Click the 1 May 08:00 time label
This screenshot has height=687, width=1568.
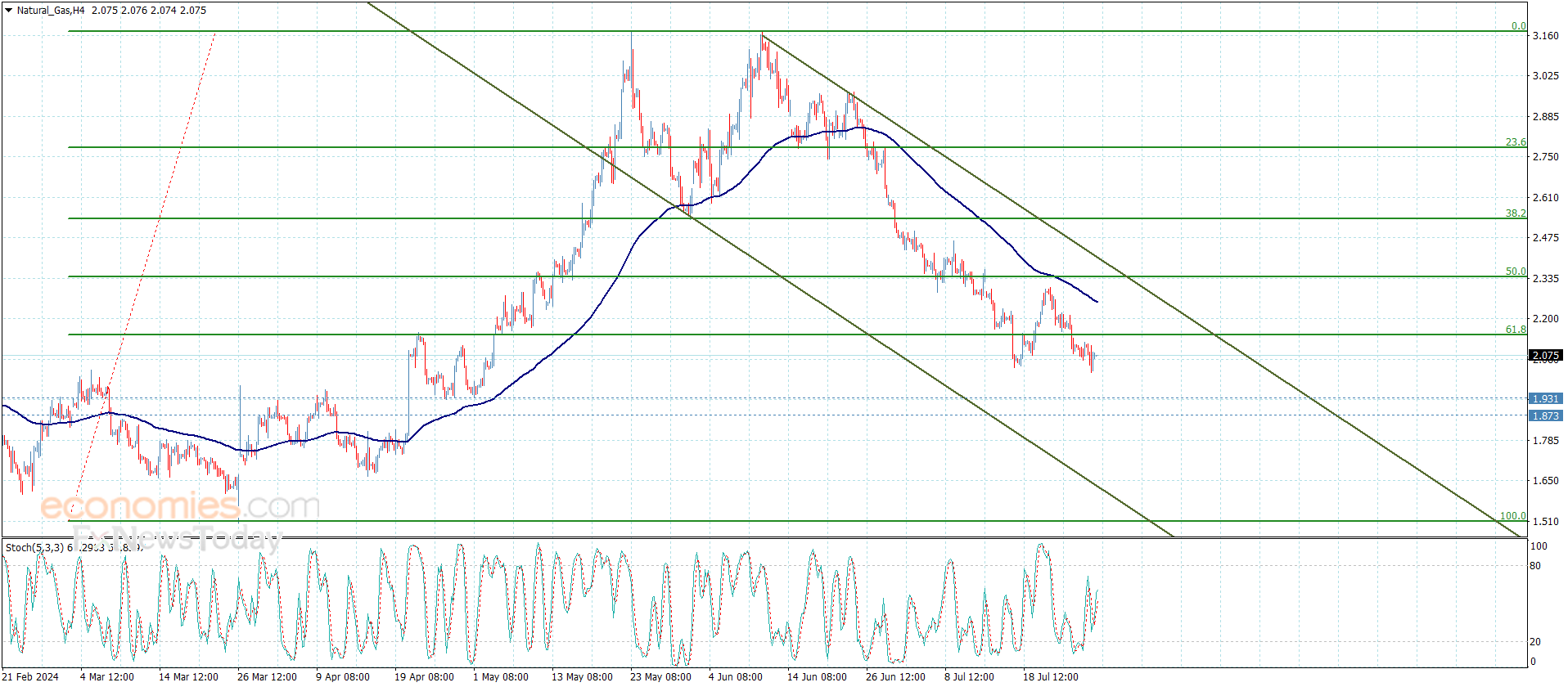(500, 677)
